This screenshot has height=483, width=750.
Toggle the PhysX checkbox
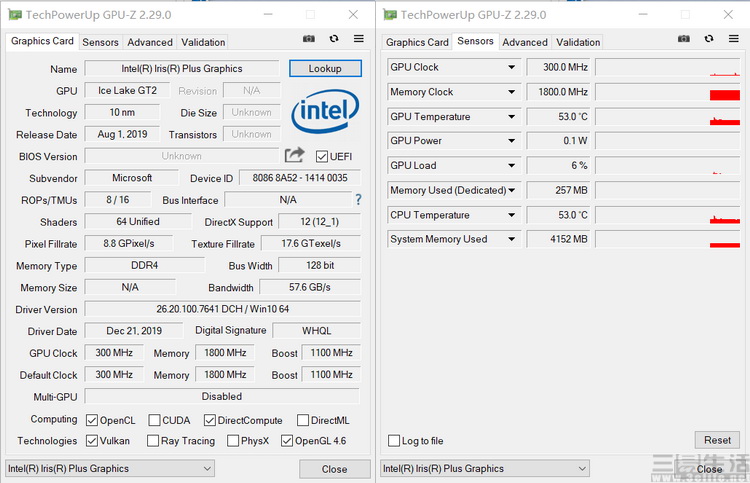coord(233,440)
